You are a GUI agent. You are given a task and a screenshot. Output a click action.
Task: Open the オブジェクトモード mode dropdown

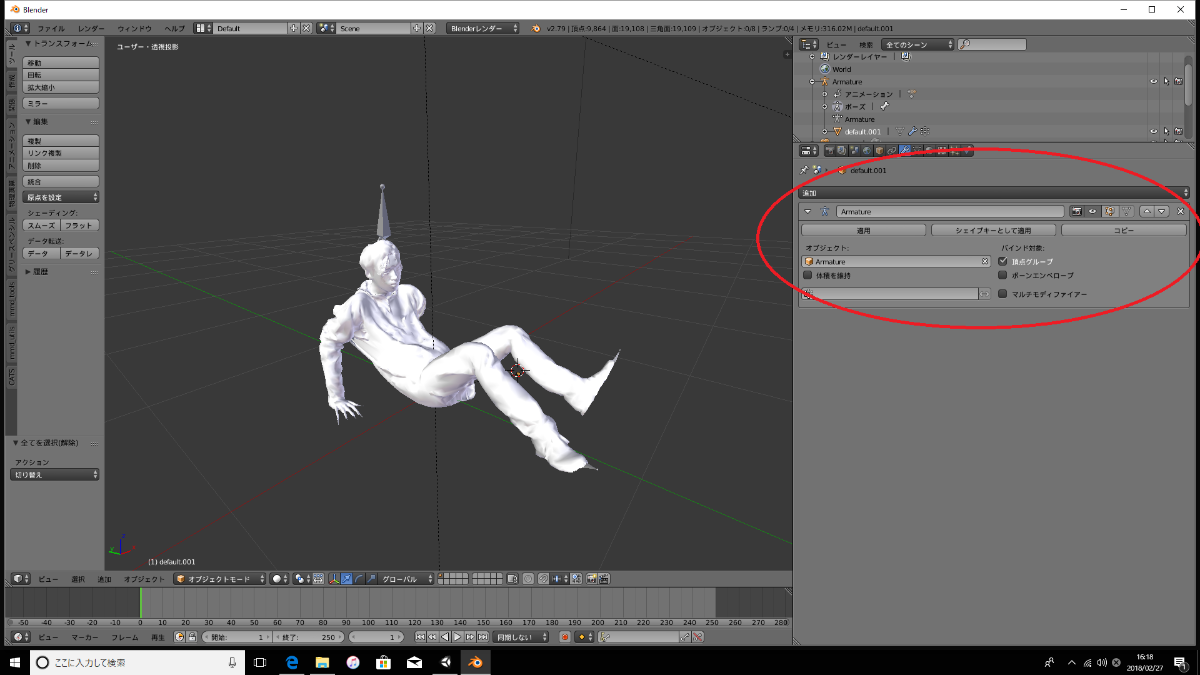[x=220, y=579]
